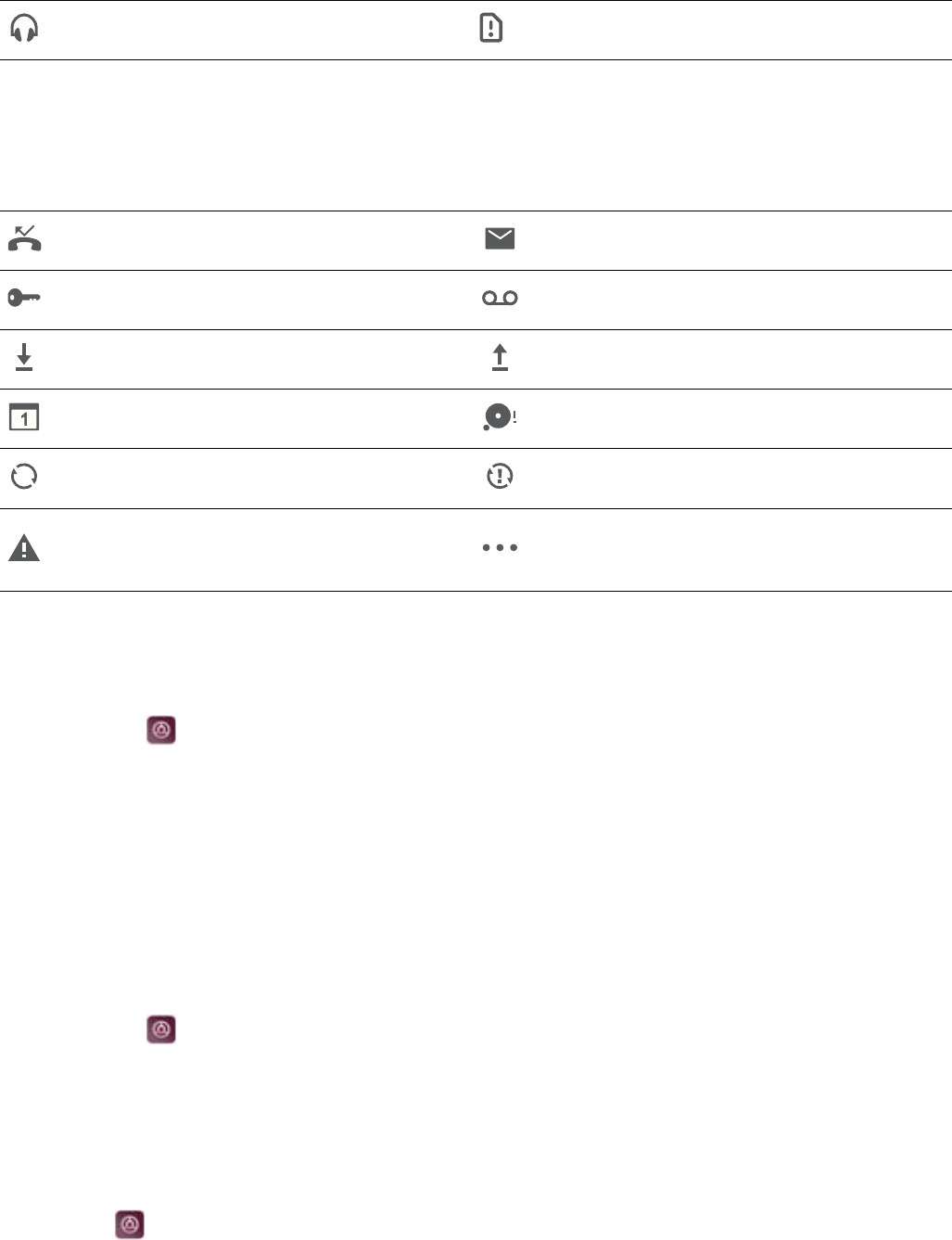Click the triangle warning alert icon
This screenshot has height=1240, width=952.
[x=24, y=549]
